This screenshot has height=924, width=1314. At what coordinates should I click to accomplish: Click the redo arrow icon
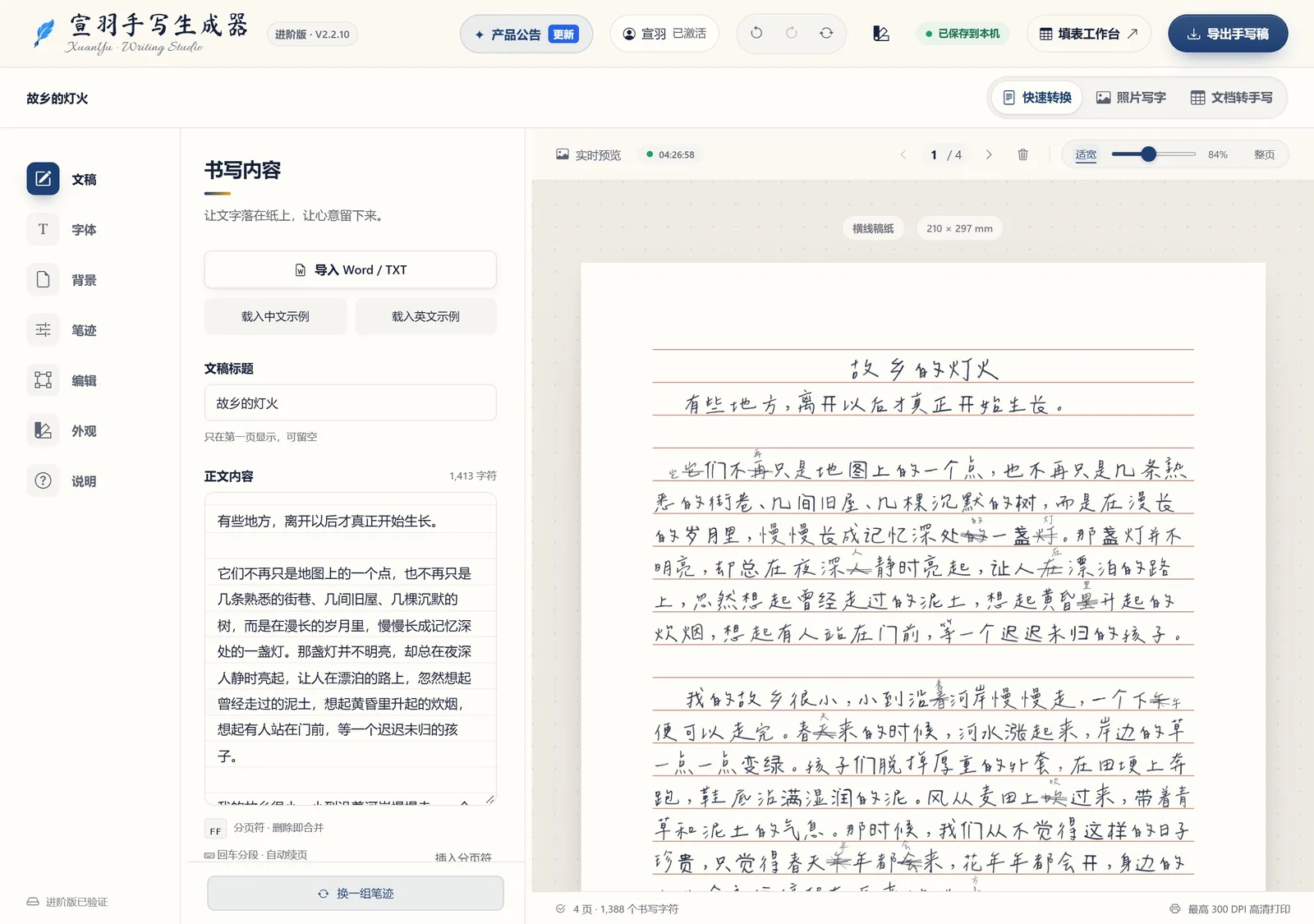(x=792, y=34)
